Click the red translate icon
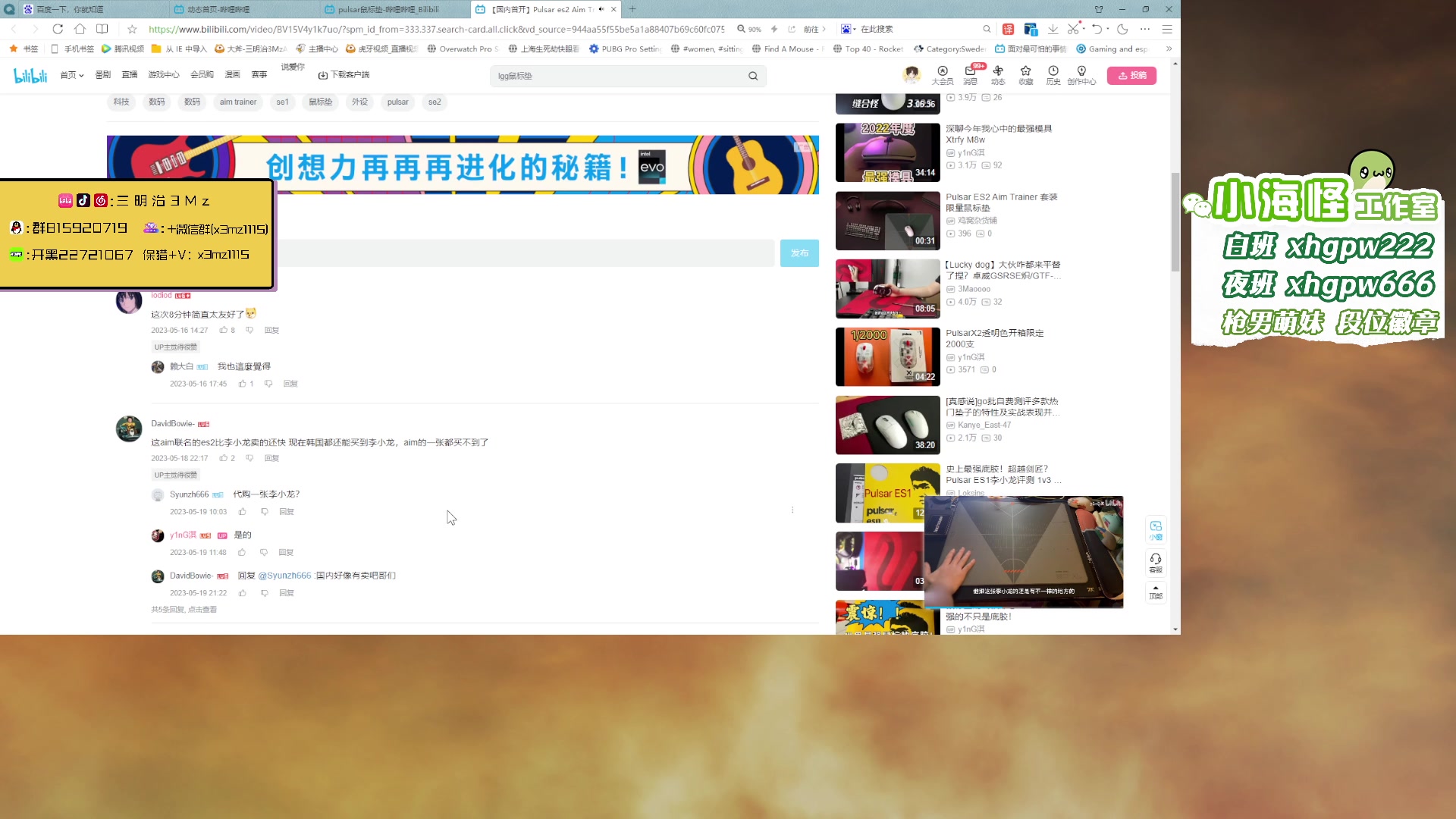 (x=1008, y=29)
